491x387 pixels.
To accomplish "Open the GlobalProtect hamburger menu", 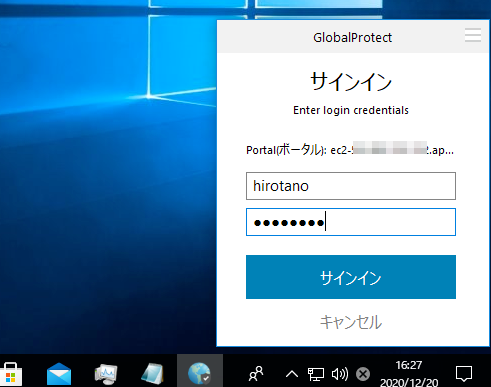I will [473, 35].
